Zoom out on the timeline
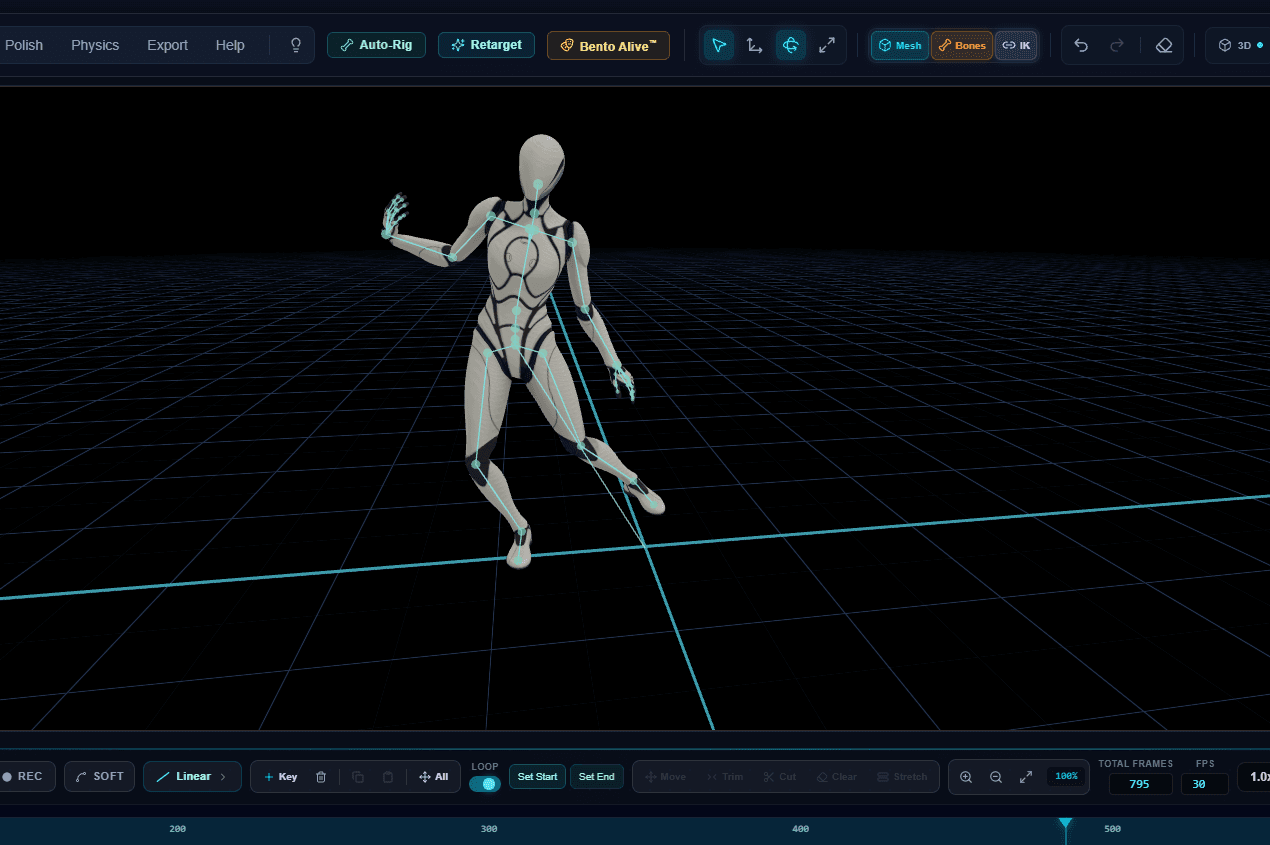This screenshot has height=845, width=1270. coord(996,777)
